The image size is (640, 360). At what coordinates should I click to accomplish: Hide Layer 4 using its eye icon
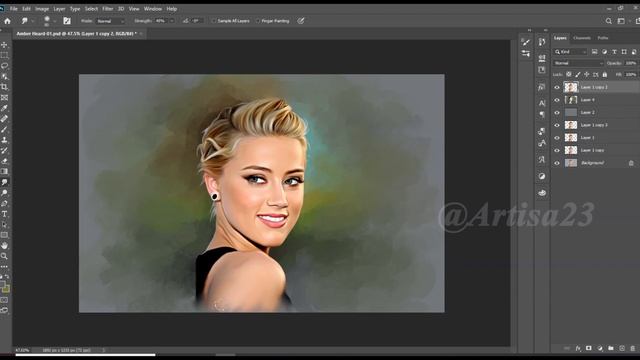point(557,100)
